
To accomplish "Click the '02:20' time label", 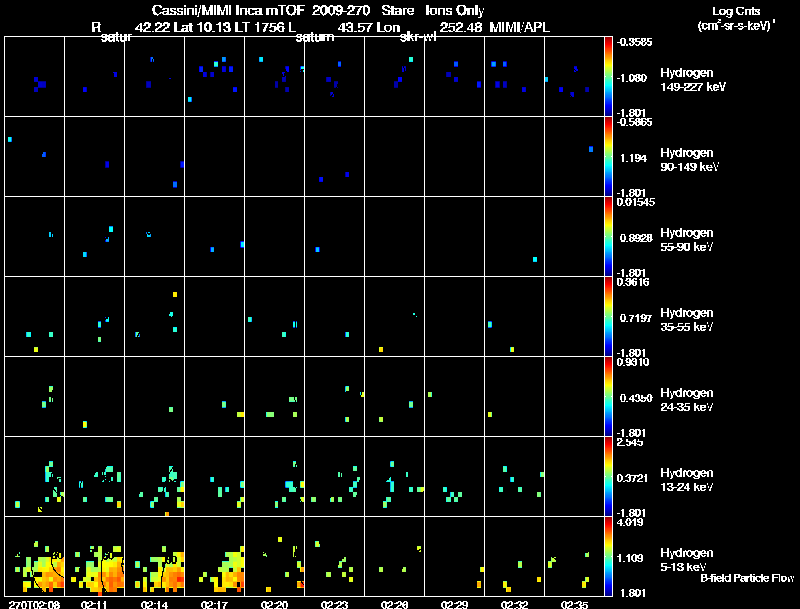I will coord(274,604).
